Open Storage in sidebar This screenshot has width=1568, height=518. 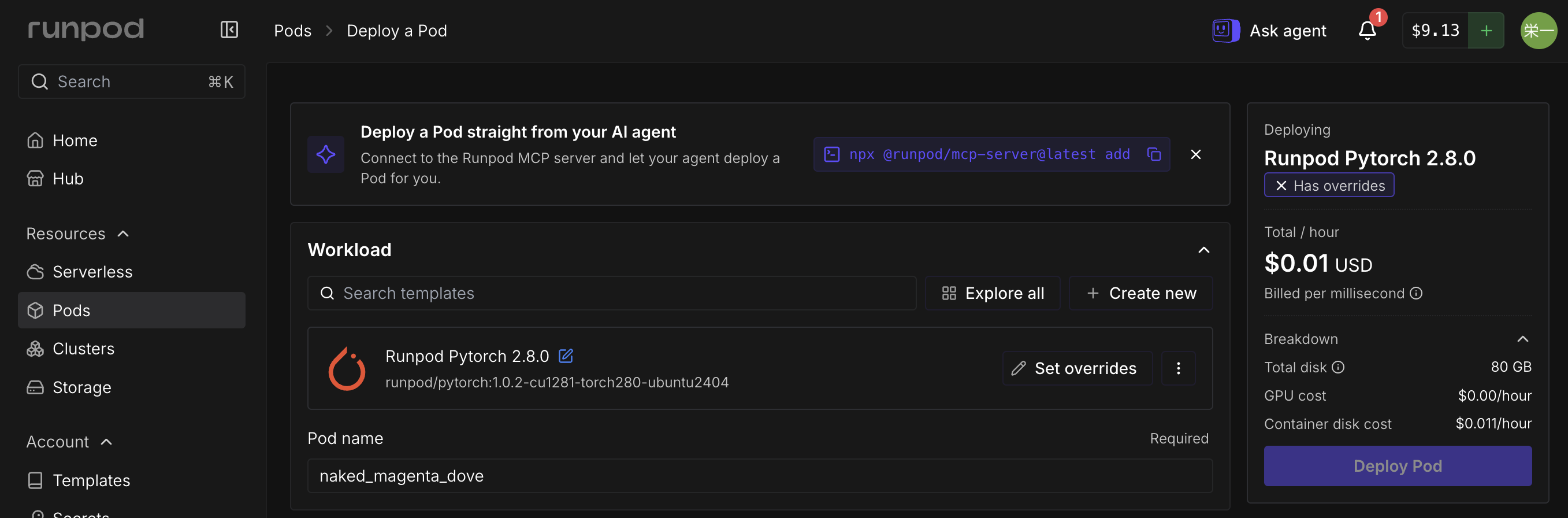(132, 387)
